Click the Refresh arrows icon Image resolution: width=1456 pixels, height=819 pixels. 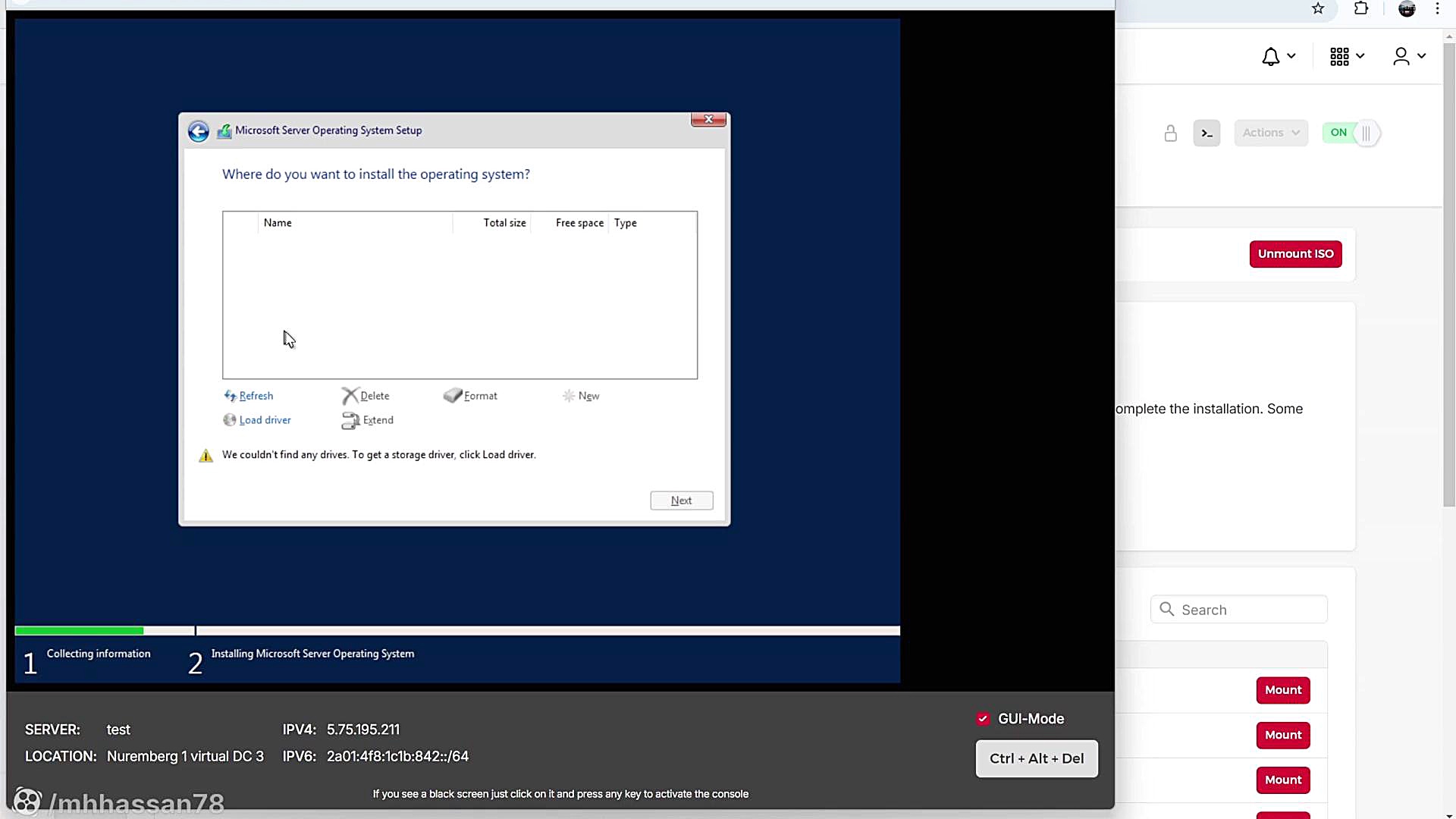[230, 396]
